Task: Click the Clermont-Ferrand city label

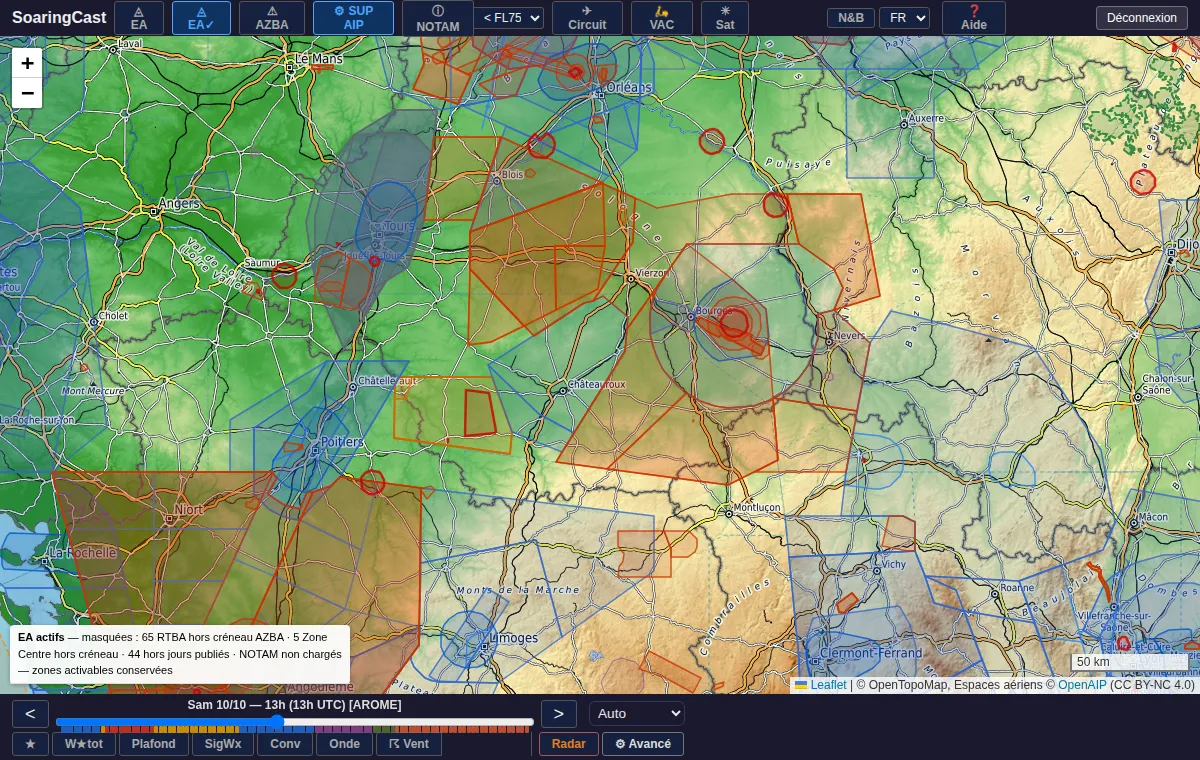Action: (x=871, y=654)
